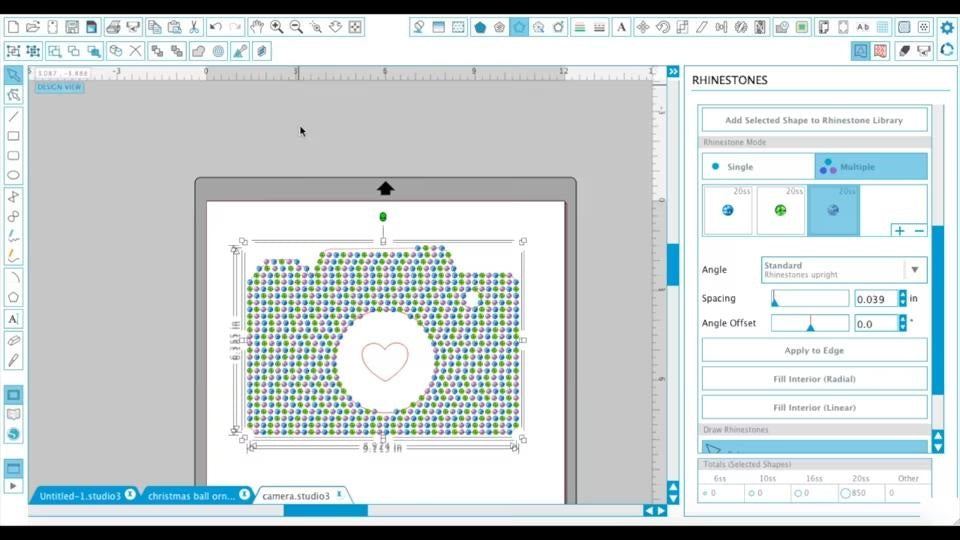Select Single rhinestone mode
Image resolution: width=960 pixels, height=540 pixels.
click(x=758, y=167)
